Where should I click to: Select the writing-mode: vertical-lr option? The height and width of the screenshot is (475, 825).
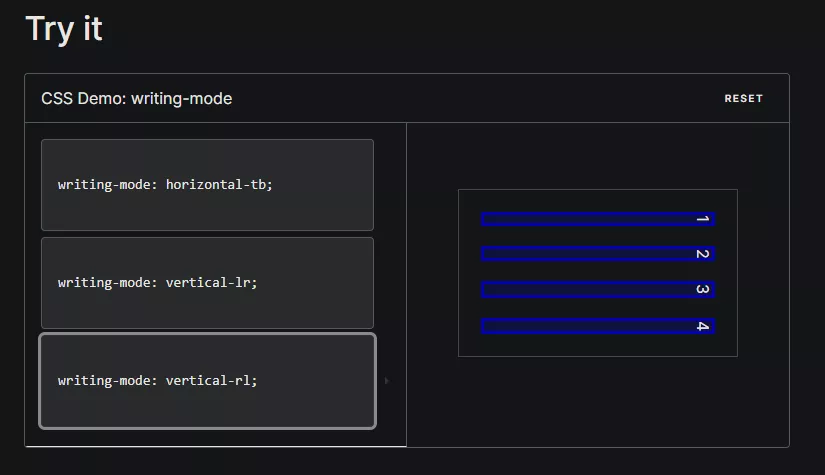click(207, 283)
